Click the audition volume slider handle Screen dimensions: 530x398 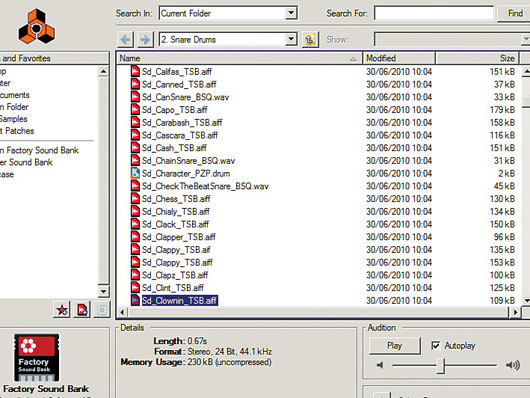pos(440,366)
